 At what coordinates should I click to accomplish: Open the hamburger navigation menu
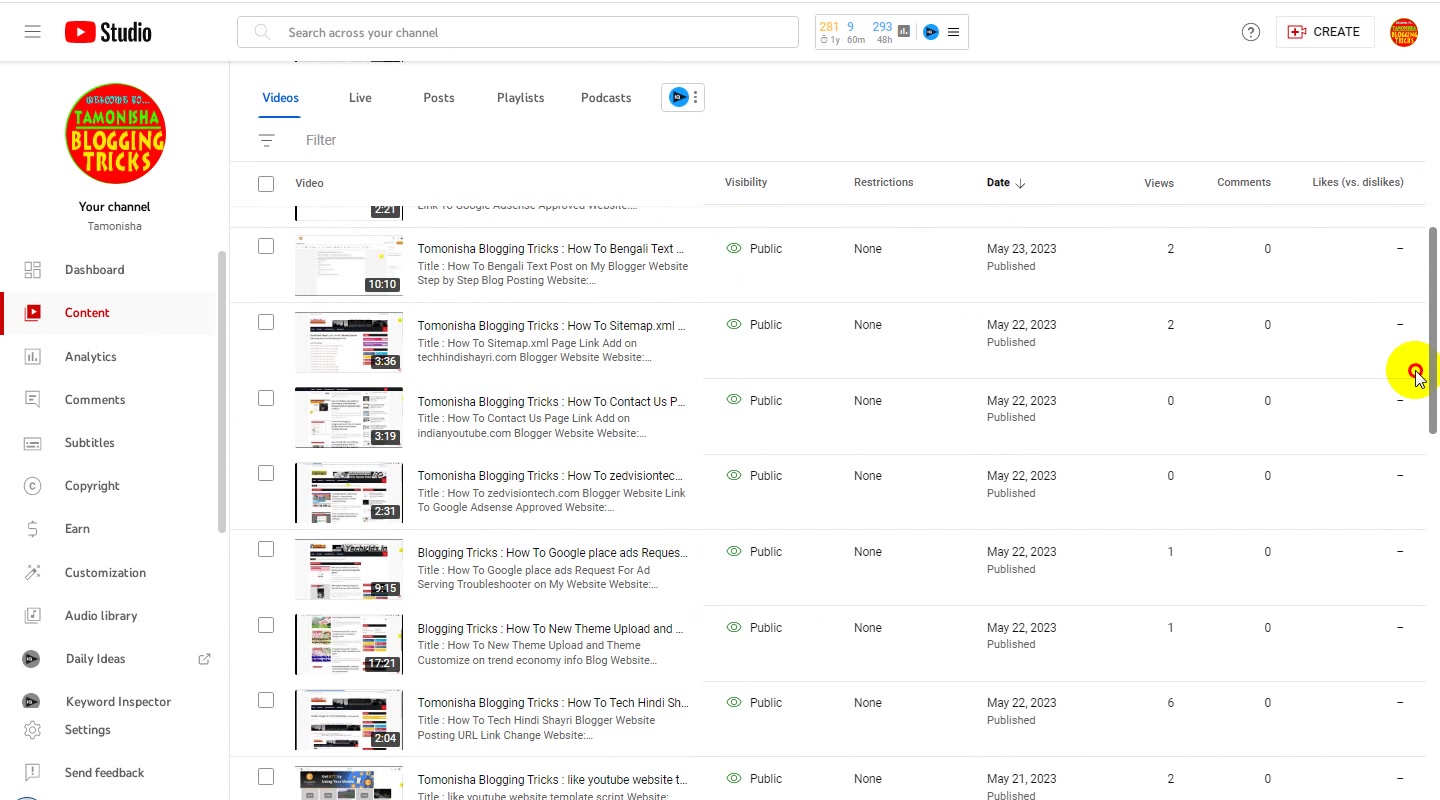pyautogui.click(x=32, y=32)
